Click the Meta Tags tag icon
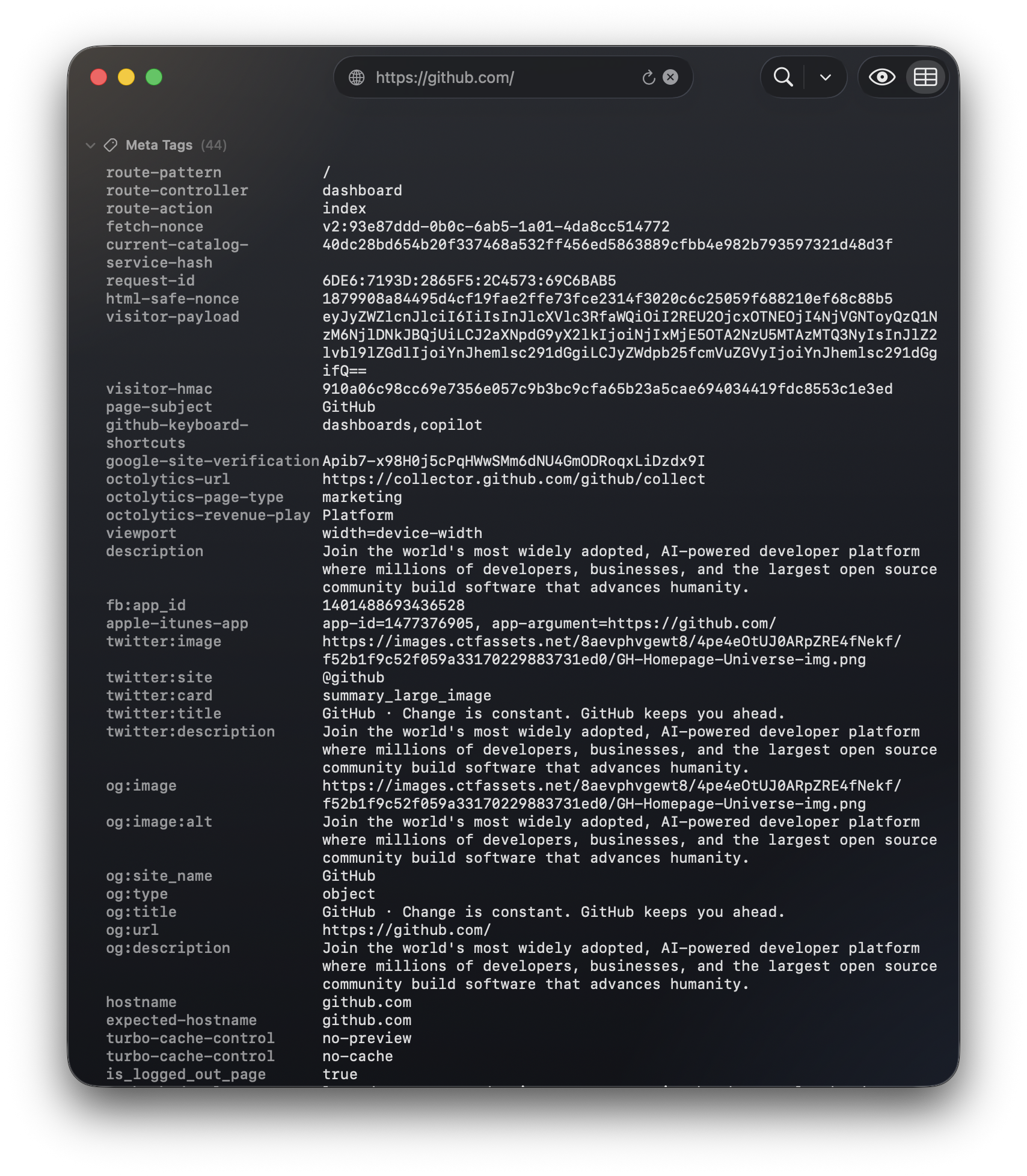1027x1176 pixels. pos(111,145)
